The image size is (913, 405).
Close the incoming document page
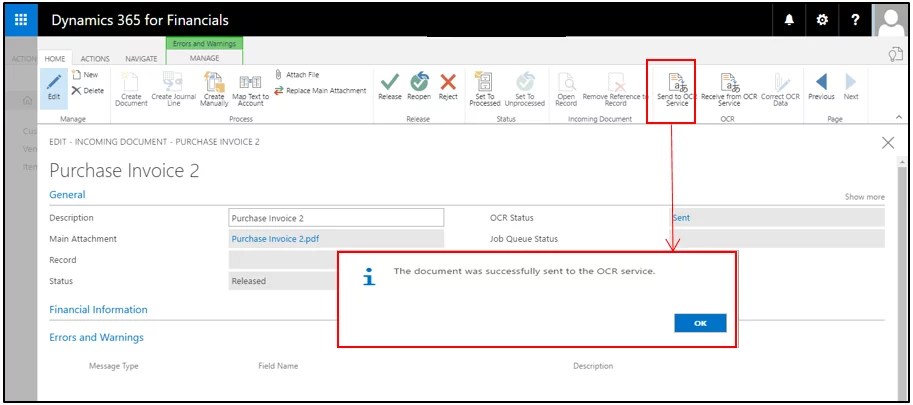(x=888, y=143)
